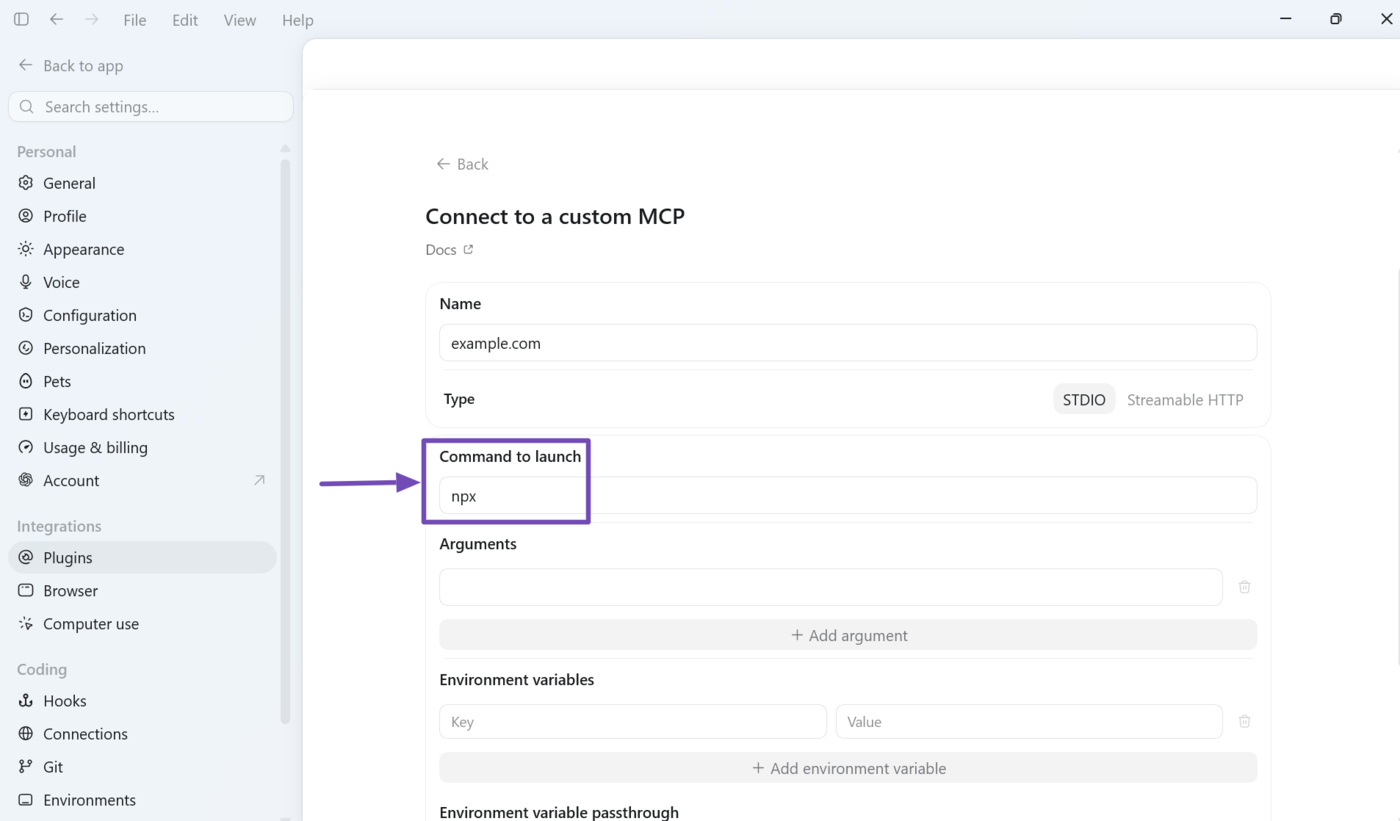Open General settings page
This screenshot has height=821, width=1400.
(x=142, y=183)
